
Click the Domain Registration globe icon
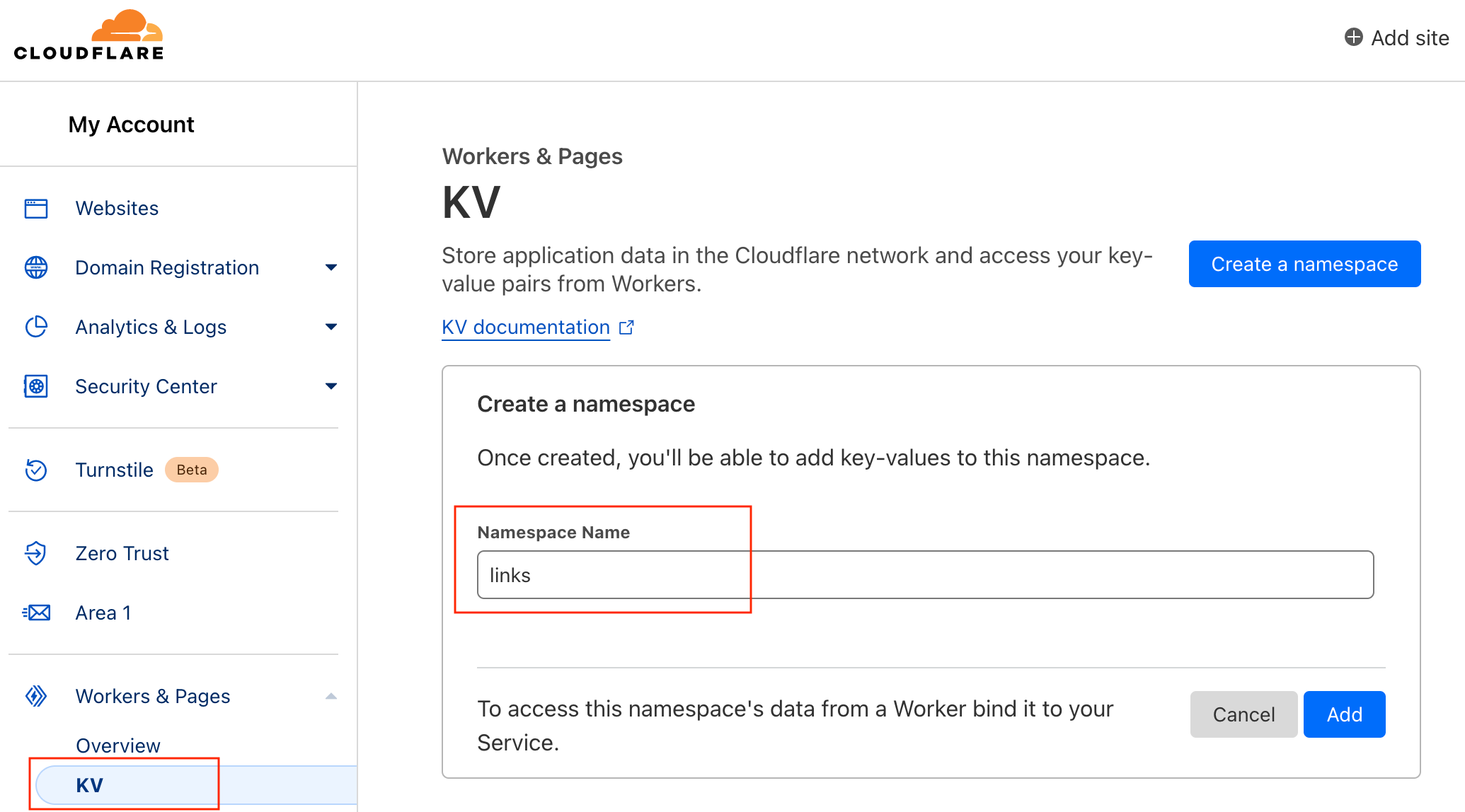(36, 267)
